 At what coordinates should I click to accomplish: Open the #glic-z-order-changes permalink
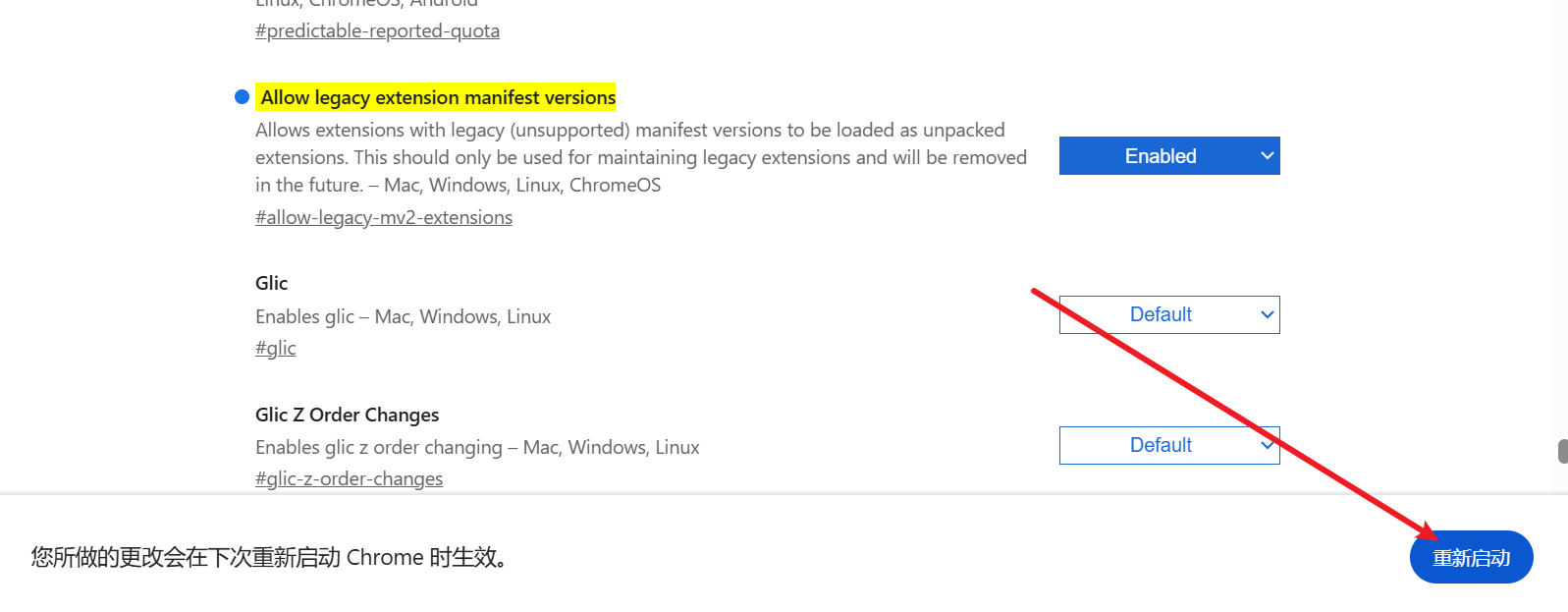(x=349, y=477)
